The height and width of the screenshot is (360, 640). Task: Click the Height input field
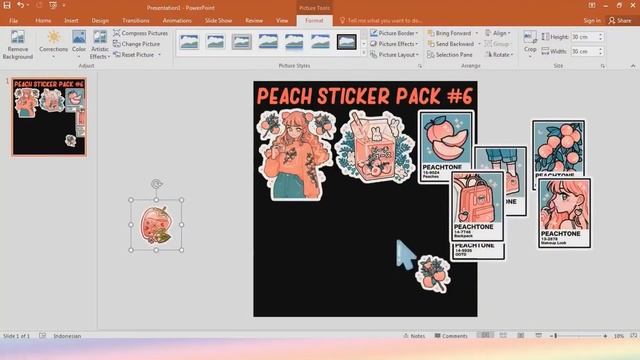click(584, 37)
